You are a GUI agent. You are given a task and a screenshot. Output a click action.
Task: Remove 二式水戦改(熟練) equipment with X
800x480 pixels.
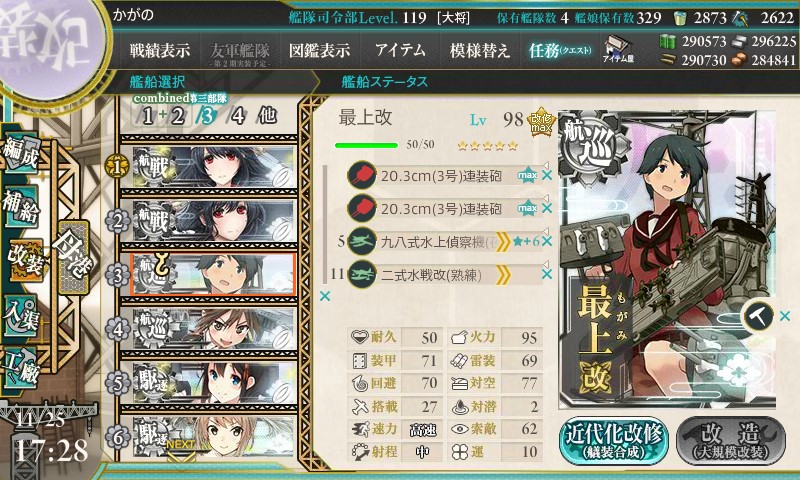pyautogui.click(x=547, y=274)
